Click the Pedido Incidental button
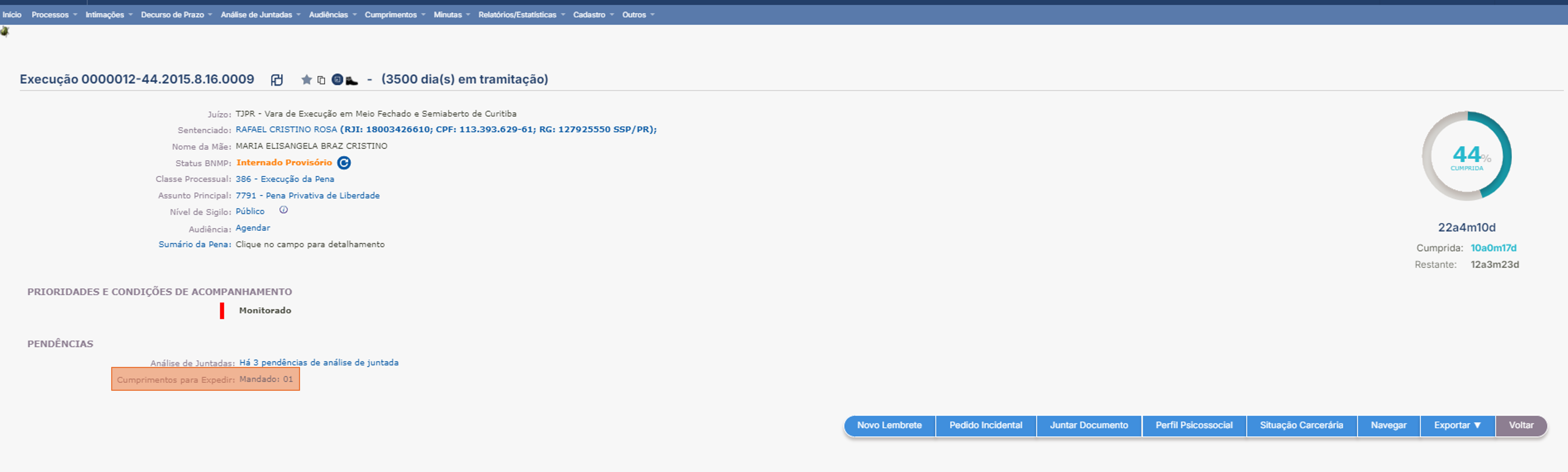The height and width of the screenshot is (472, 1568). [985, 425]
